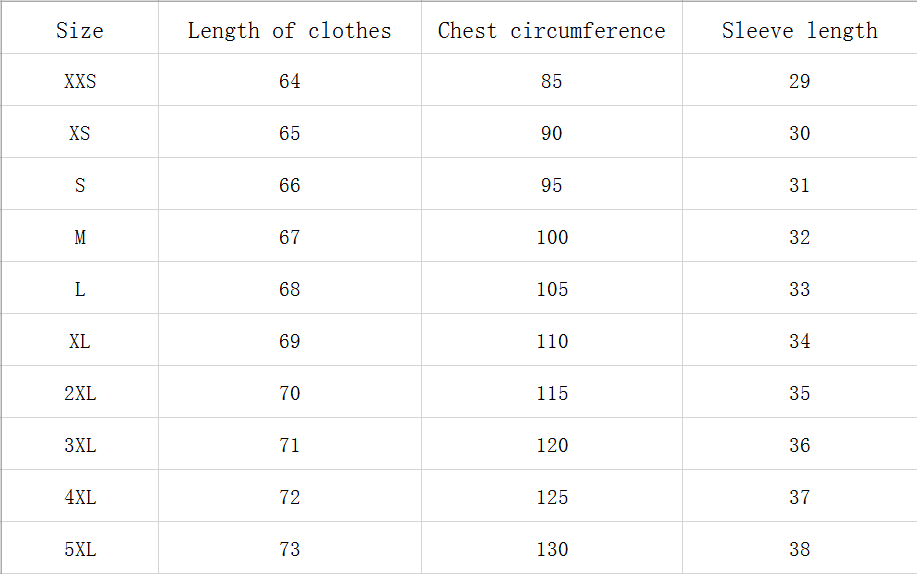Click the Chest circumference header cell
This screenshot has height=574, width=917.
point(551,30)
